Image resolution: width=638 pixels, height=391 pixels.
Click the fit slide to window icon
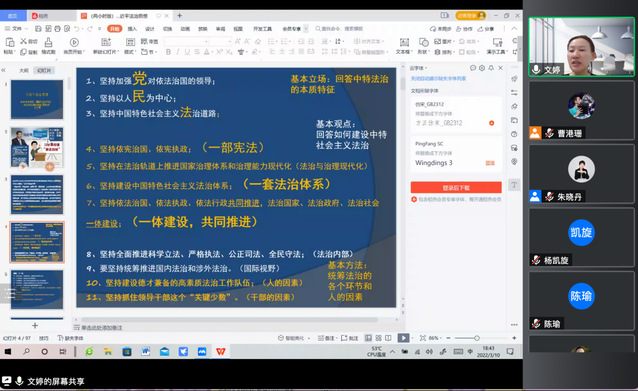(x=423, y=338)
